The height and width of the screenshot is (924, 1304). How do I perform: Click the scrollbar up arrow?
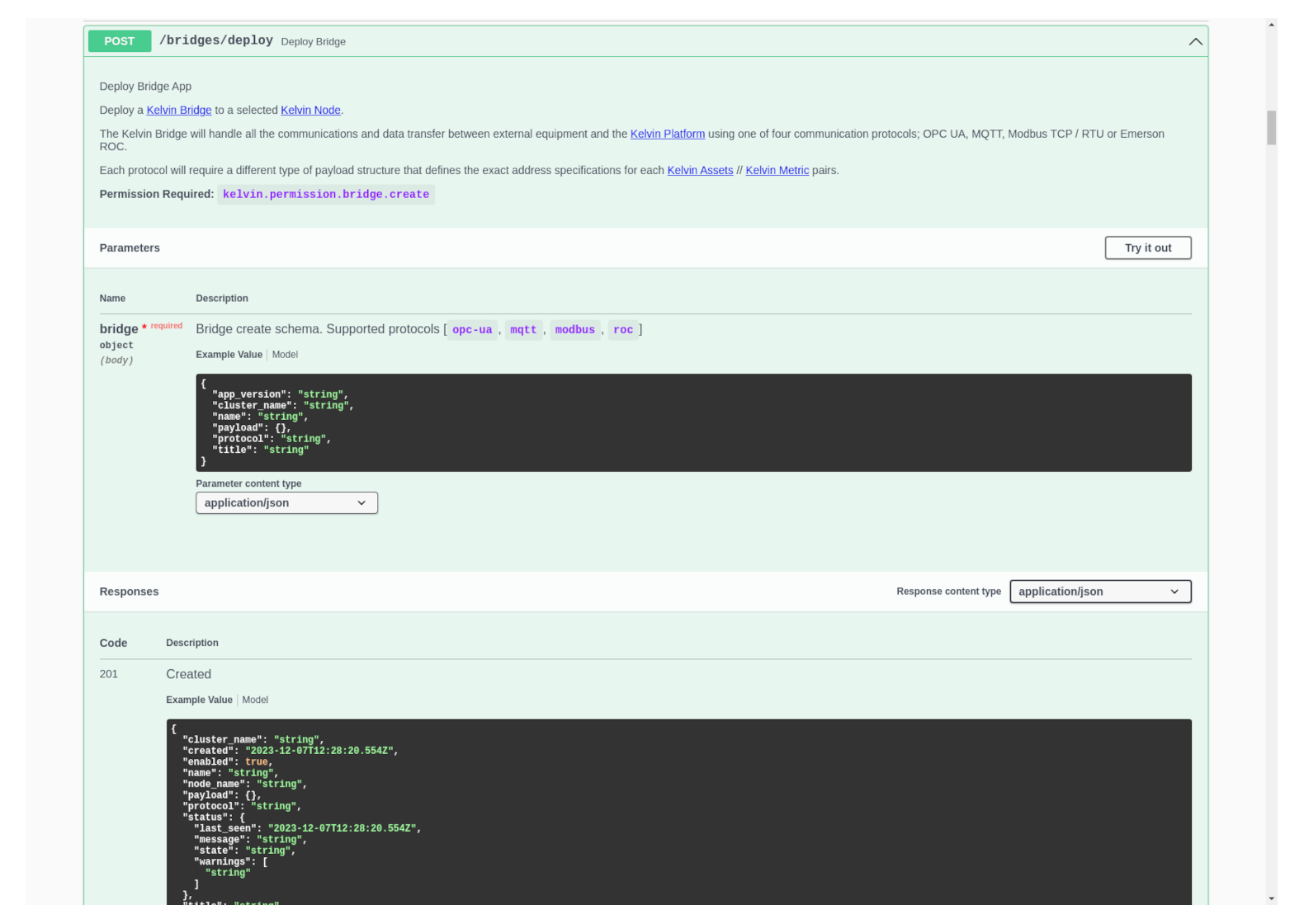point(1271,25)
